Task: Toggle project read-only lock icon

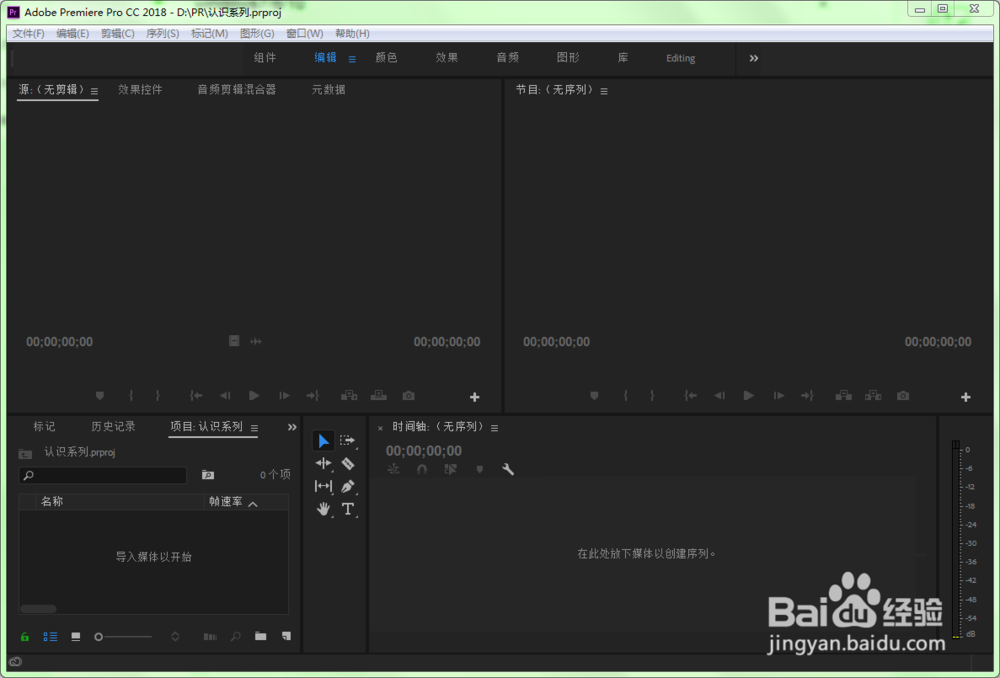Action: click(25, 637)
